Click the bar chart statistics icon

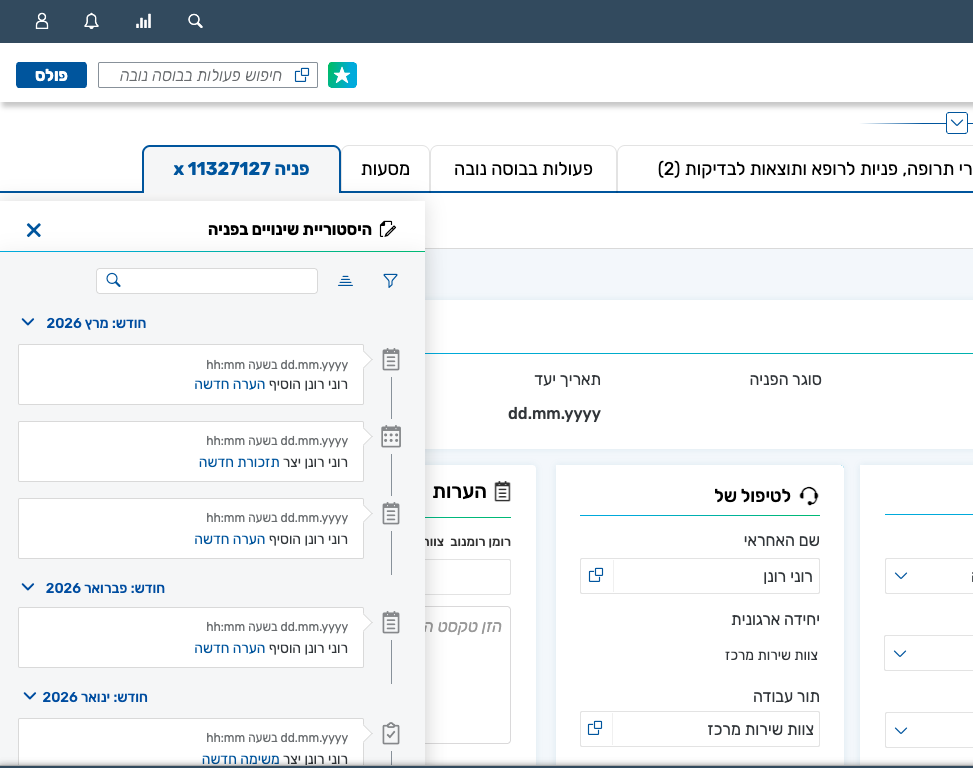[143, 21]
